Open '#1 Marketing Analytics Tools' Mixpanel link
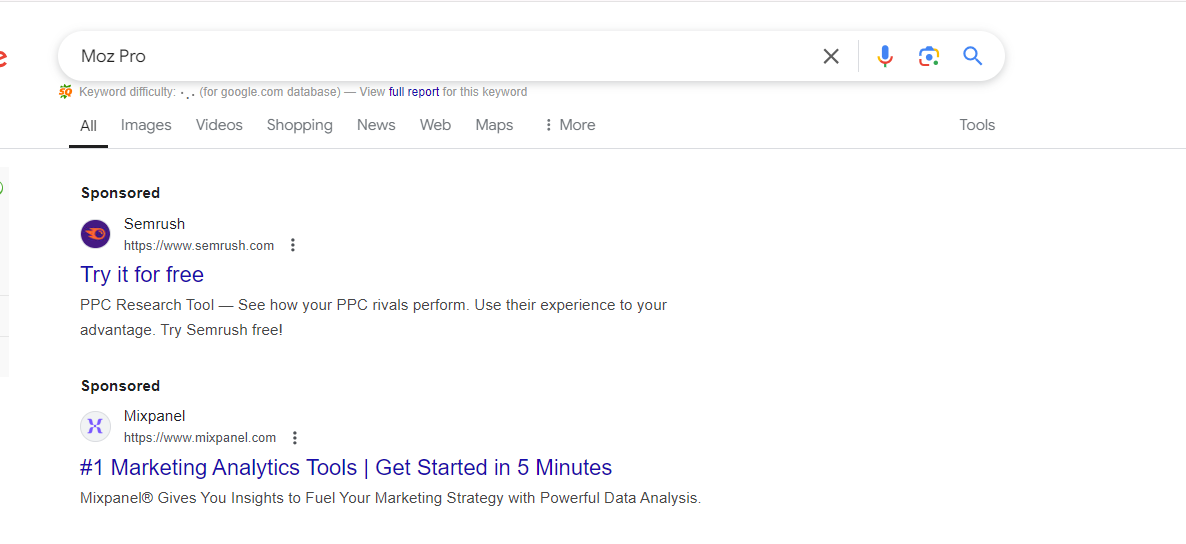This screenshot has height=544, width=1186. [346, 467]
